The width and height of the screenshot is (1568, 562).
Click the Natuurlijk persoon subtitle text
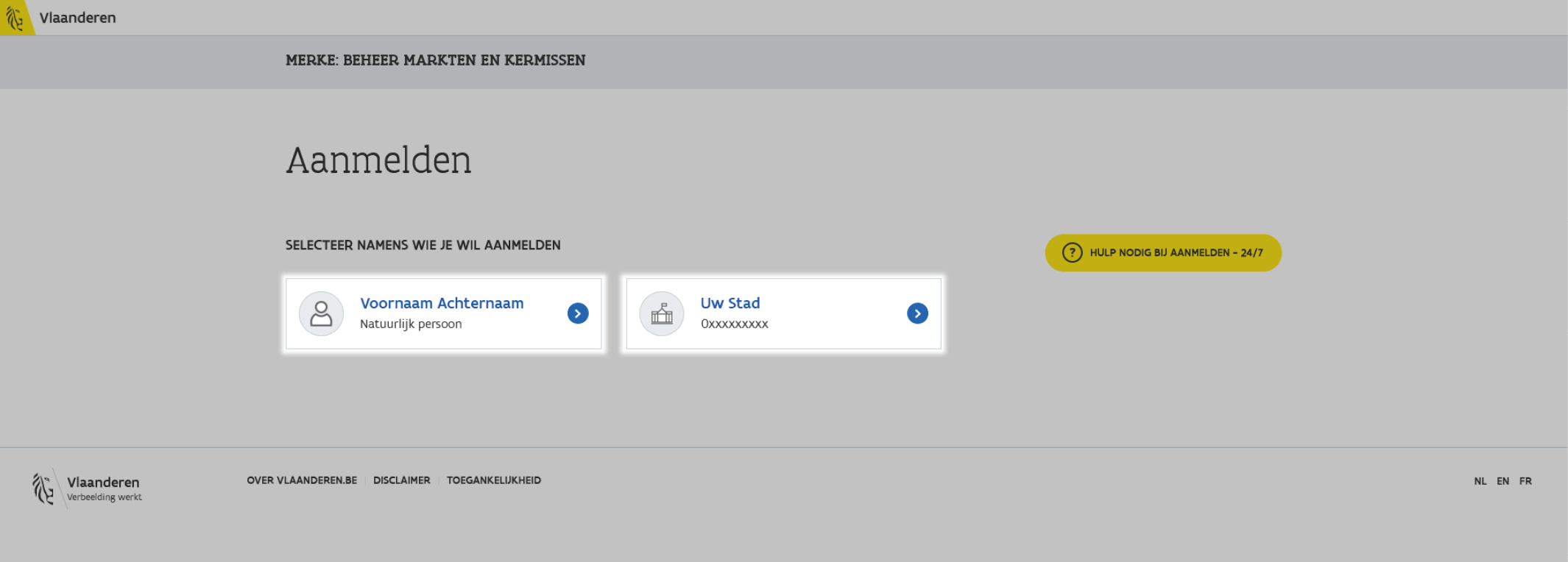point(411,324)
